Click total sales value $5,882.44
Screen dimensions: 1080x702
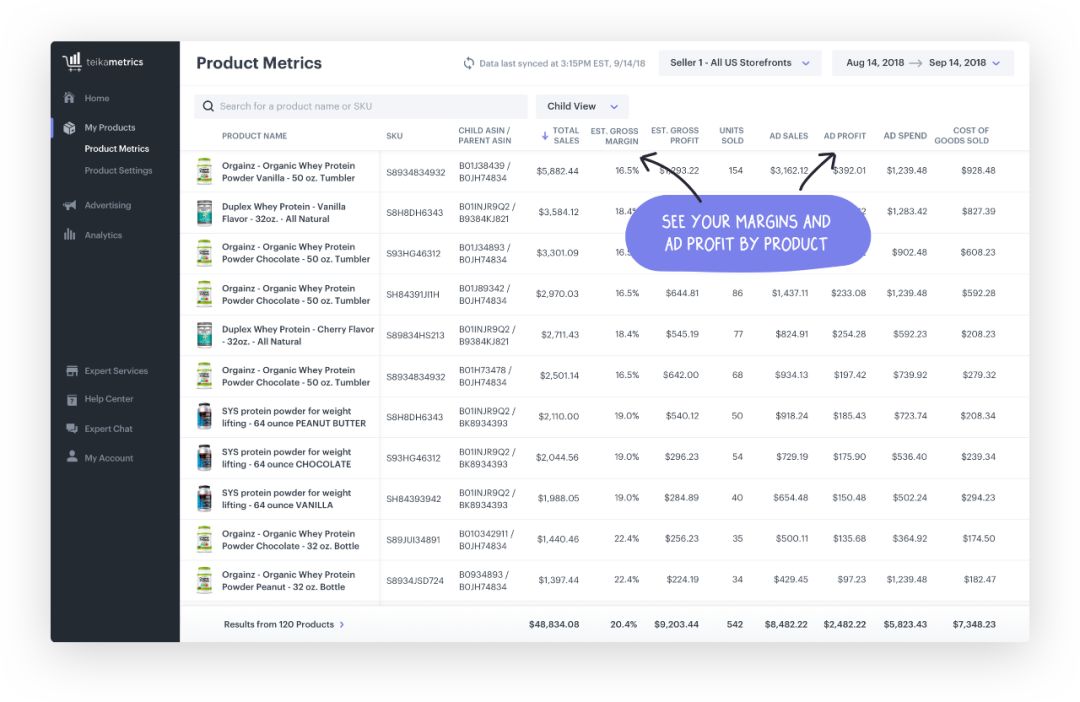click(x=557, y=171)
